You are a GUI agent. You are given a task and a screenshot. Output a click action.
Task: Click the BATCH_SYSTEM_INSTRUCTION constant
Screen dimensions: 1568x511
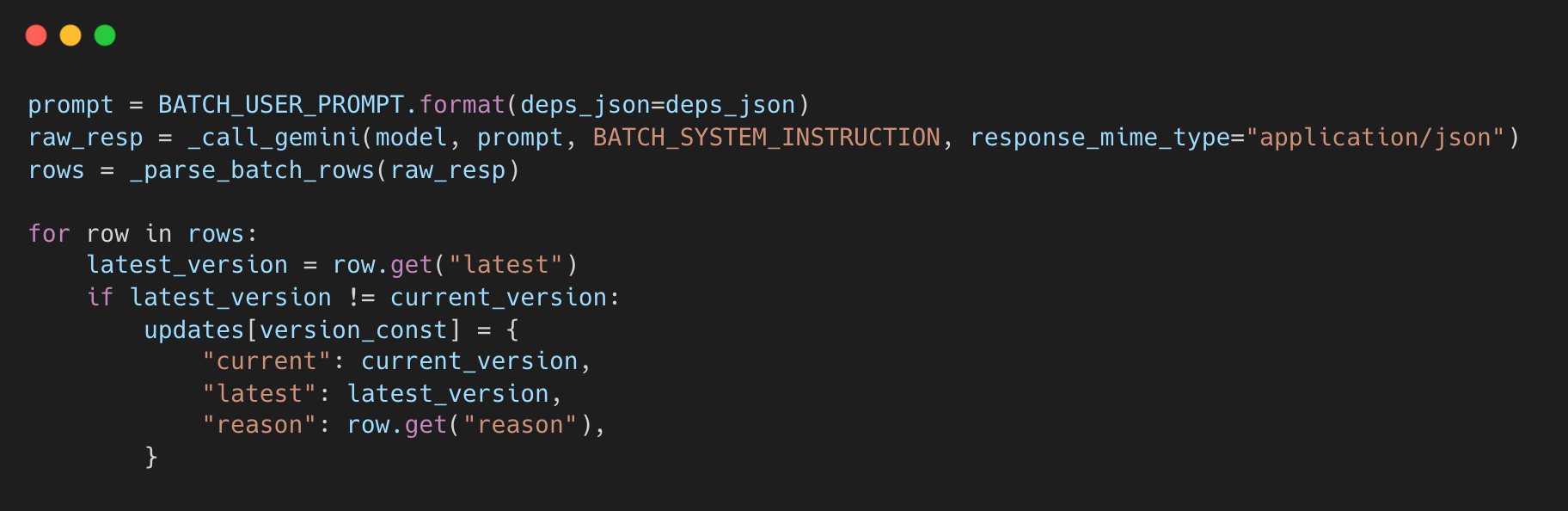(767, 138)
